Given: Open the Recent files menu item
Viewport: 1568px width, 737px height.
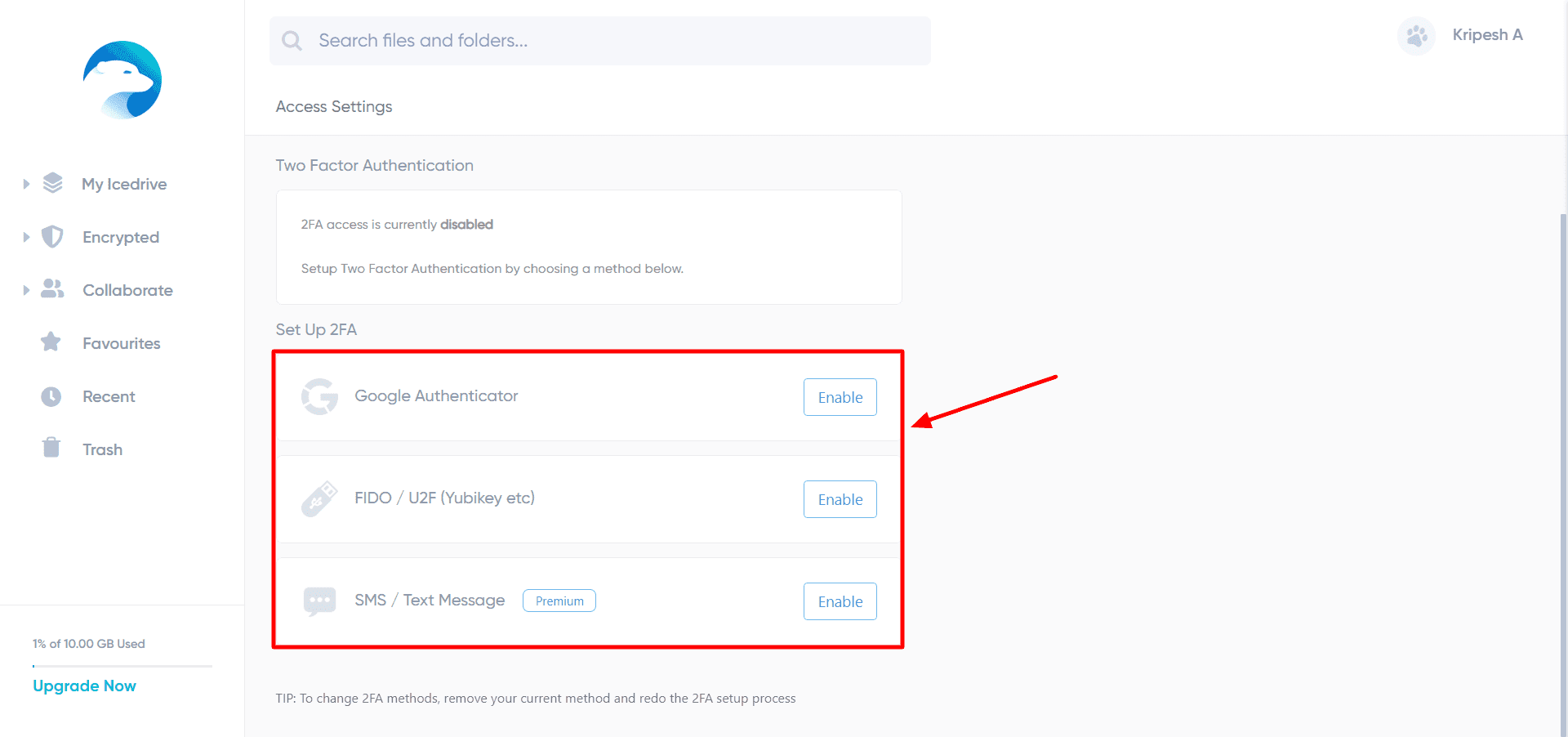Looking at the screenshot, I should pyautogui.click(x=109, y=396).
